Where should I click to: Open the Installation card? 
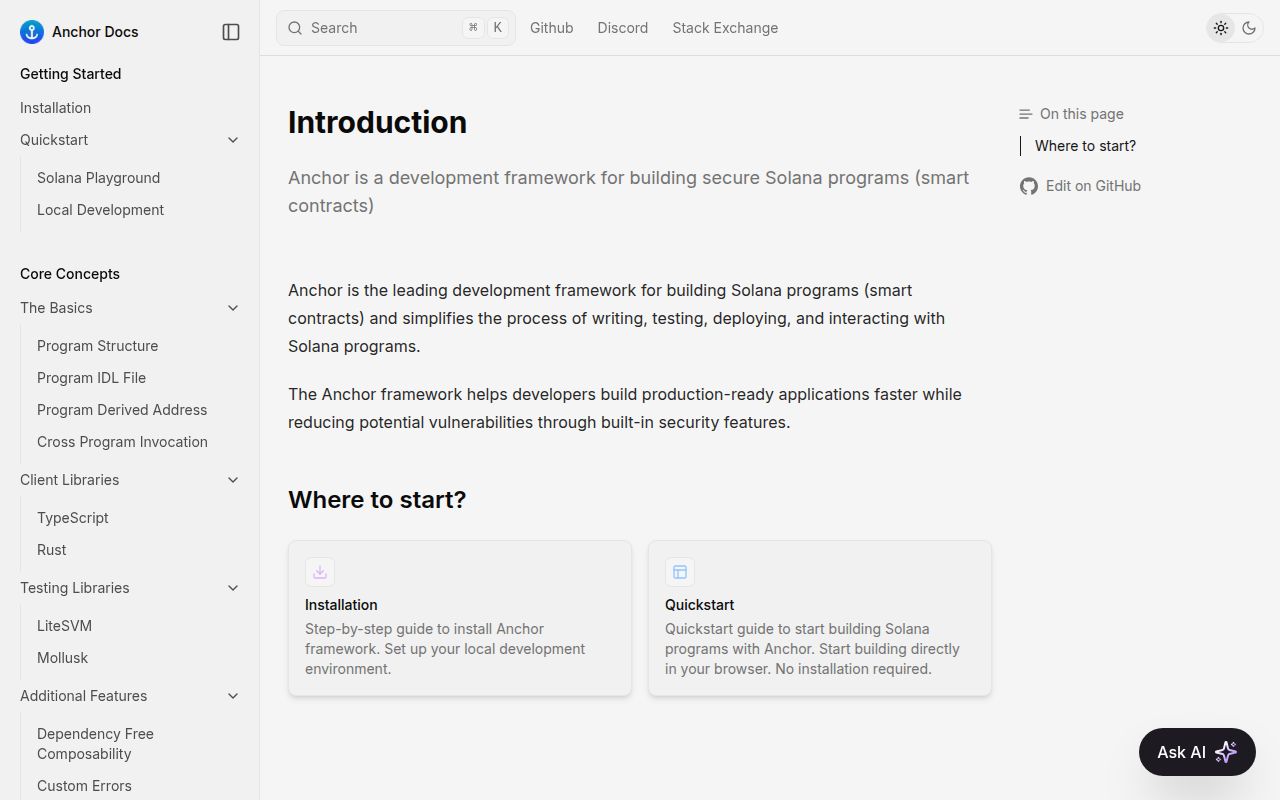[x=460, y=618]
